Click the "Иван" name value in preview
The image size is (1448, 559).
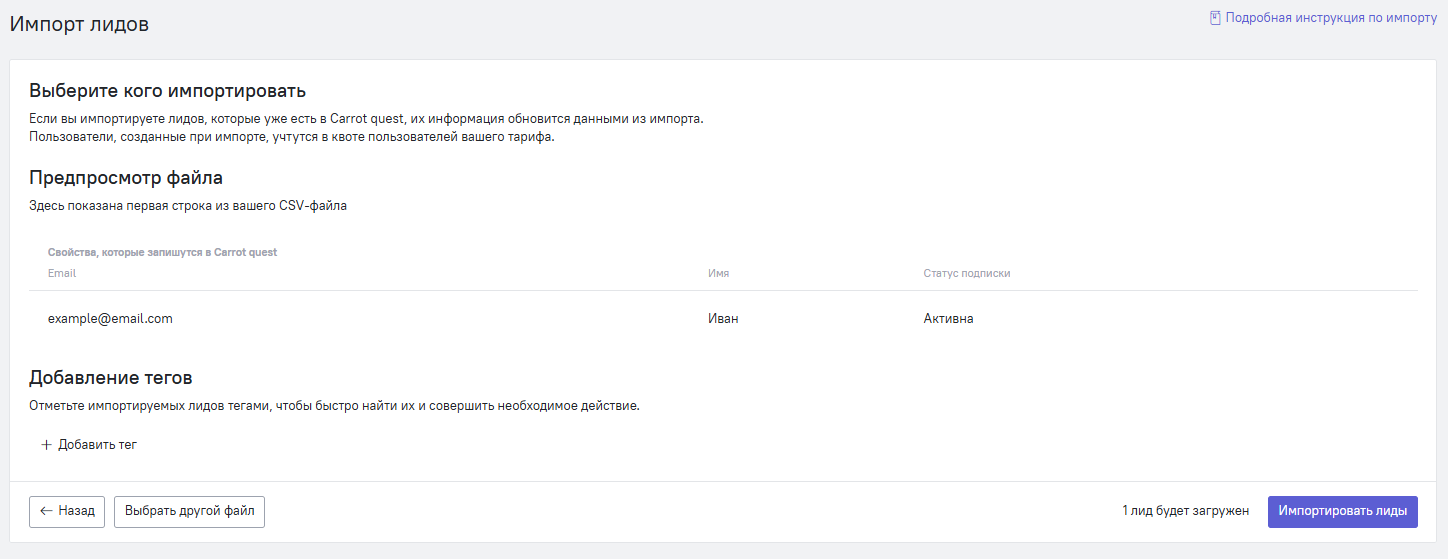point(723,319)
